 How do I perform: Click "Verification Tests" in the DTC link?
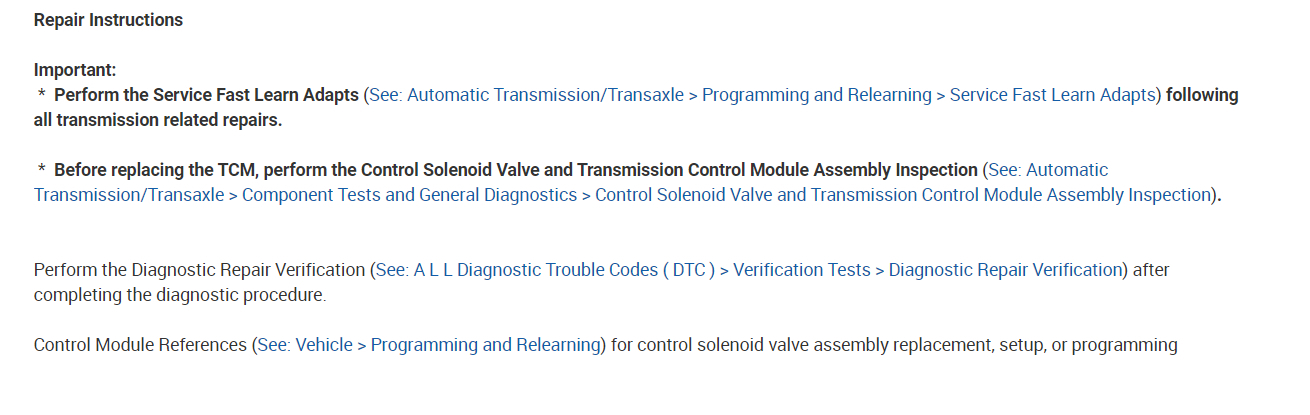click(x=802, y=270)
